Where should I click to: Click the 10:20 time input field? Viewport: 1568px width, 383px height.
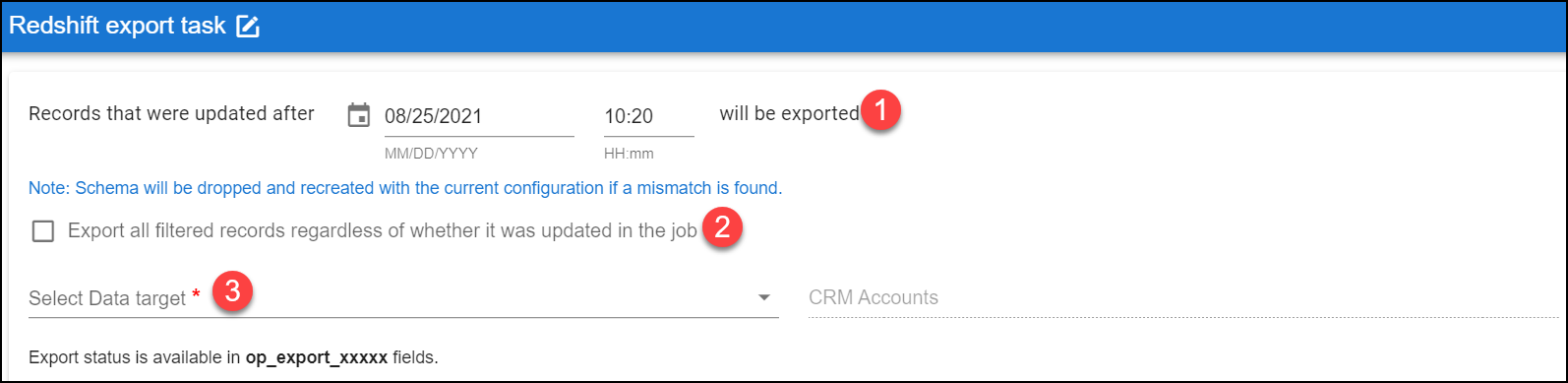pos(649,116)
